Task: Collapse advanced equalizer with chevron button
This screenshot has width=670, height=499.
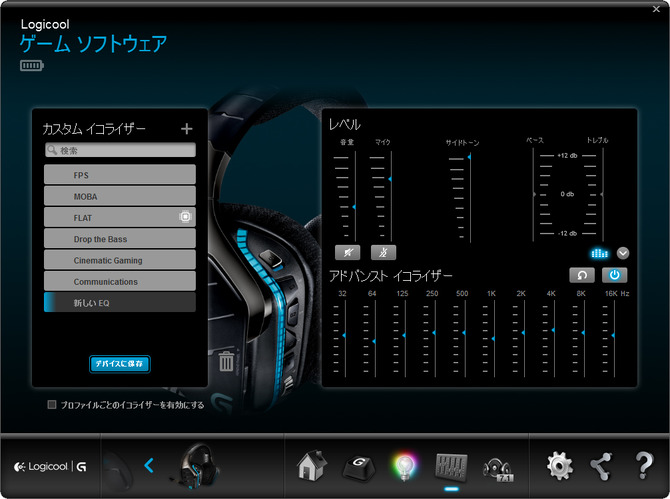Action: 623,253
